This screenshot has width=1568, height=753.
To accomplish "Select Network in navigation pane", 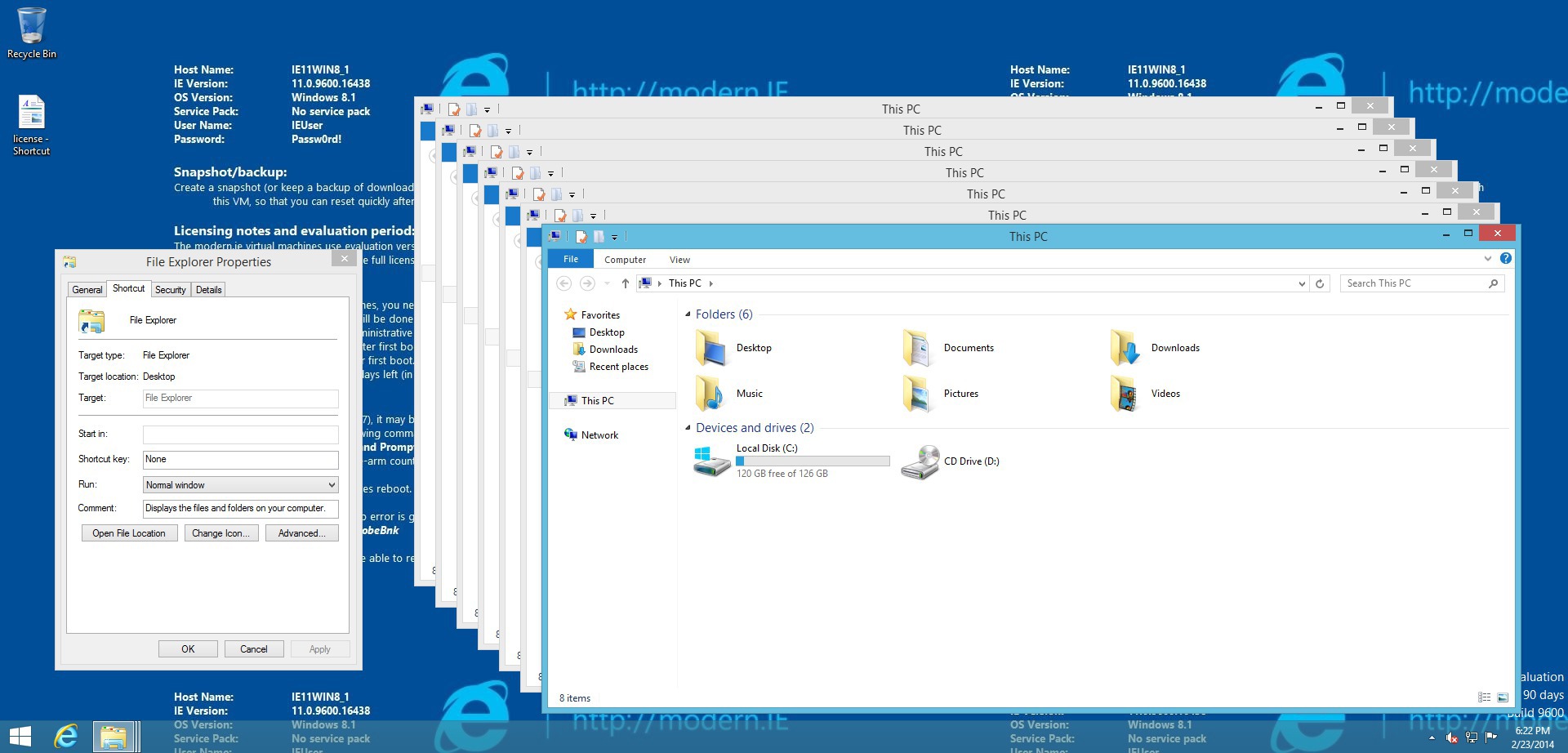I will coord(591,435).
